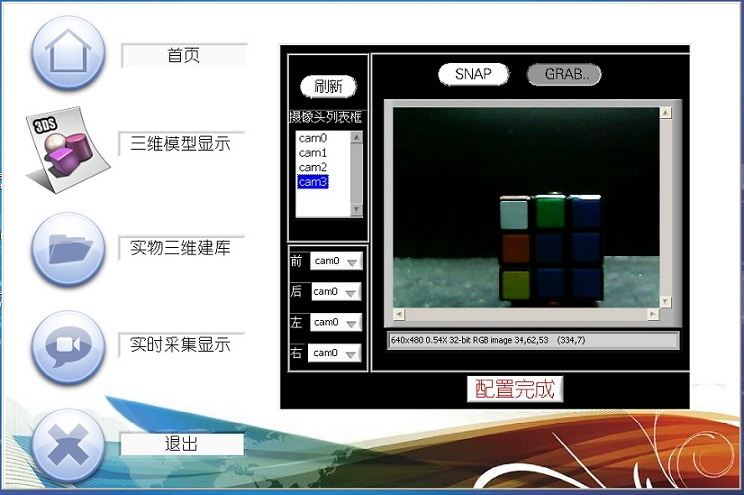
Task: Select cam2 in camera list
Action: 313,167
